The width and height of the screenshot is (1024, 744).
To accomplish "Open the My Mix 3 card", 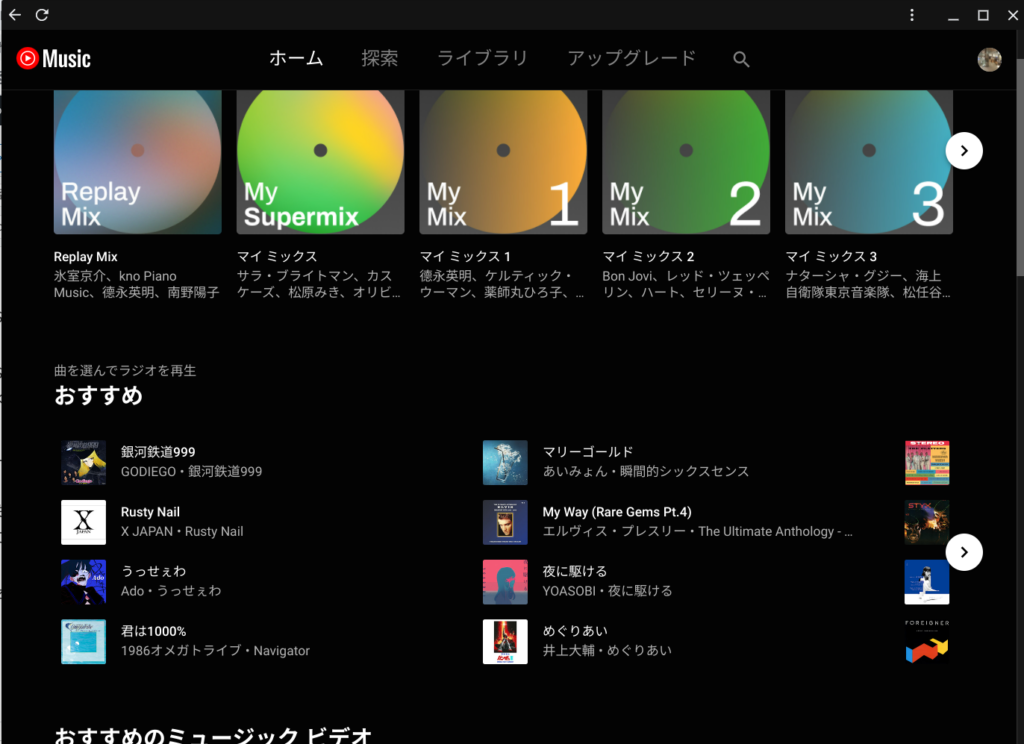I will point(869,162).
